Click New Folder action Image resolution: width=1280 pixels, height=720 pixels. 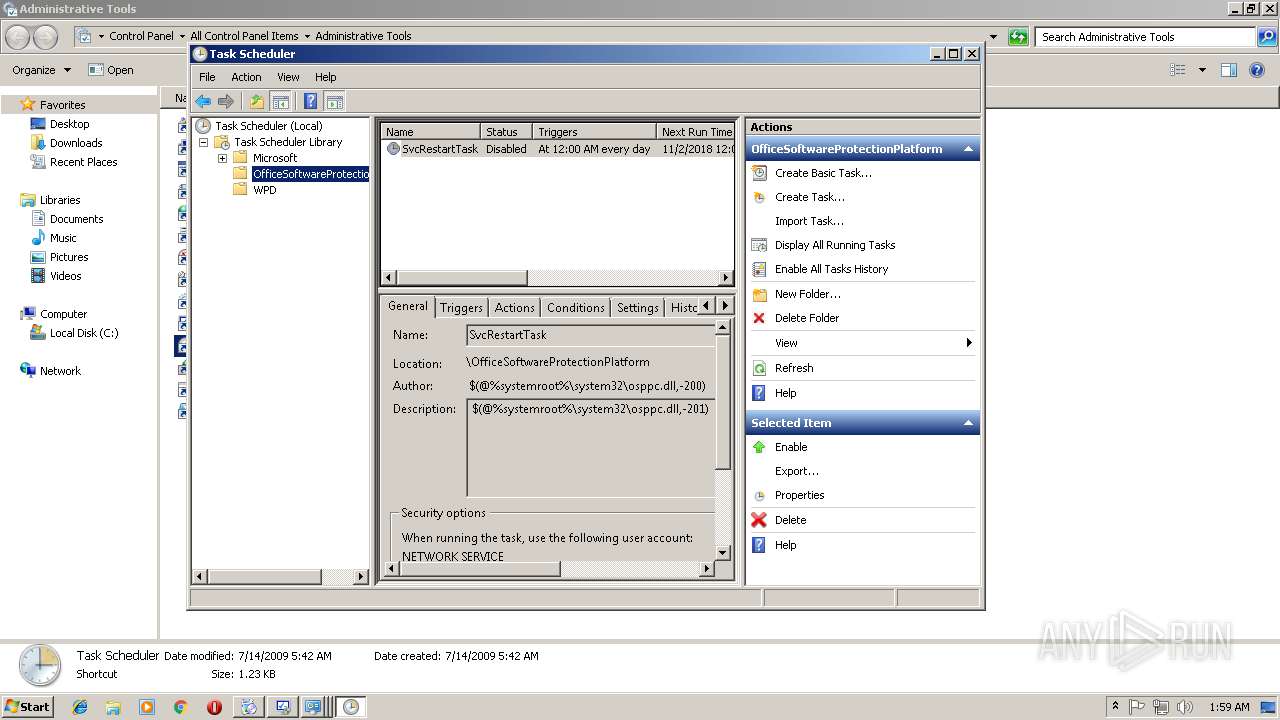[x=807, y=294]
